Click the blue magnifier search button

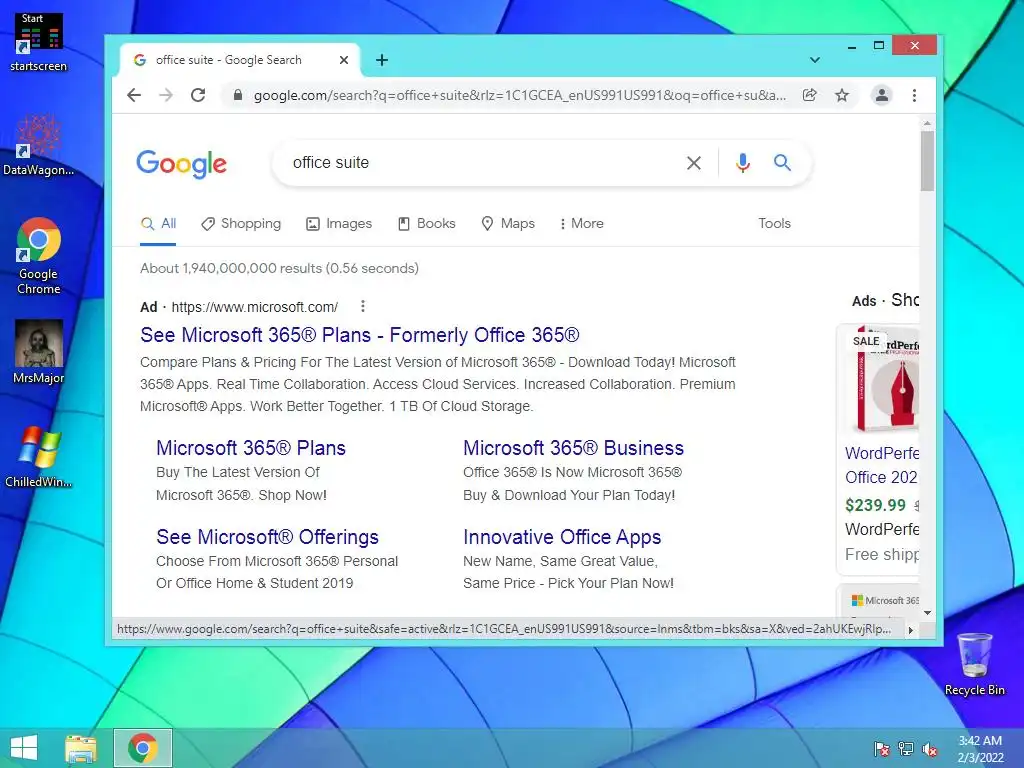782,163
